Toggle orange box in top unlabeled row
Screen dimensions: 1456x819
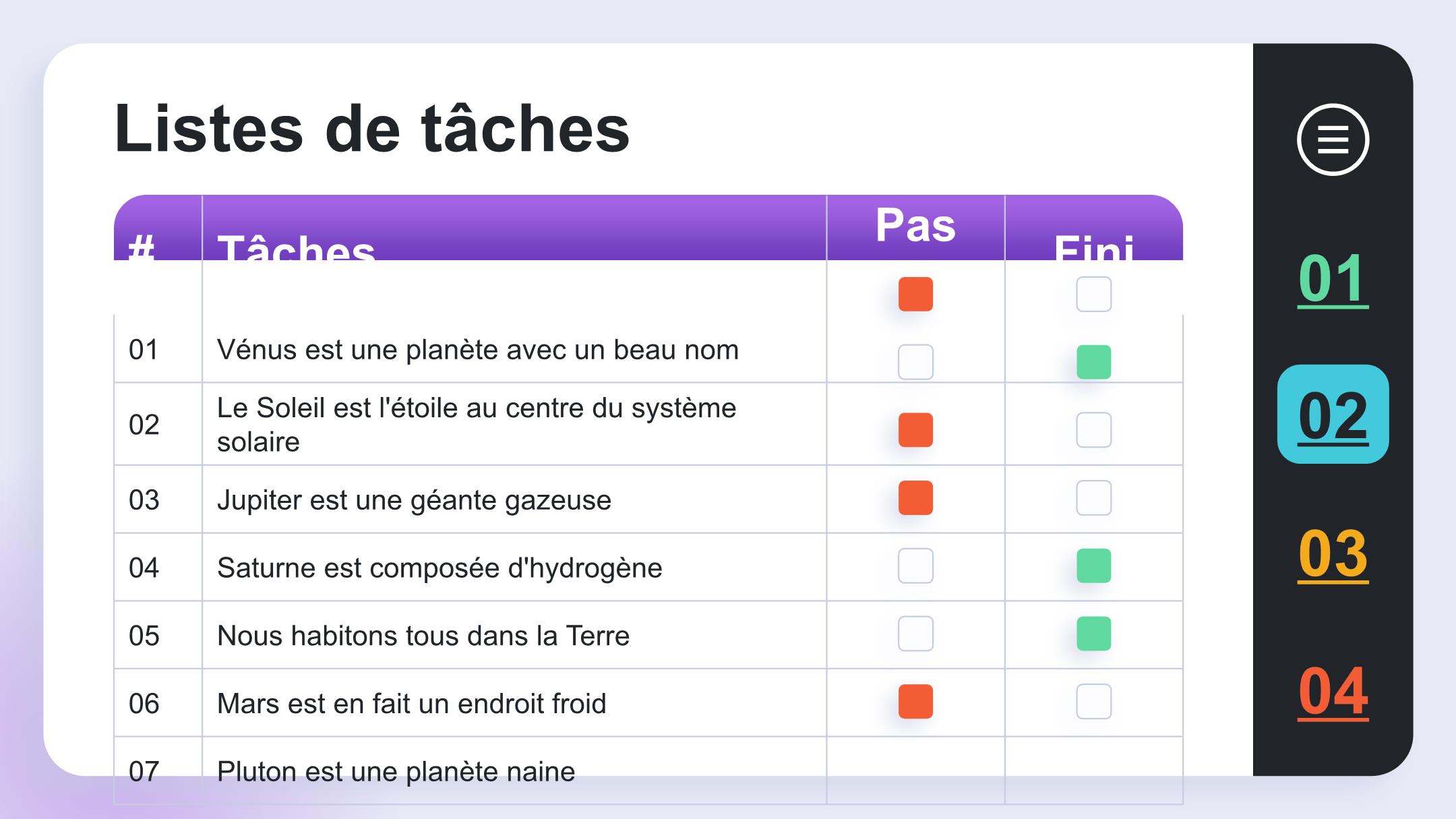pos(915,294)
